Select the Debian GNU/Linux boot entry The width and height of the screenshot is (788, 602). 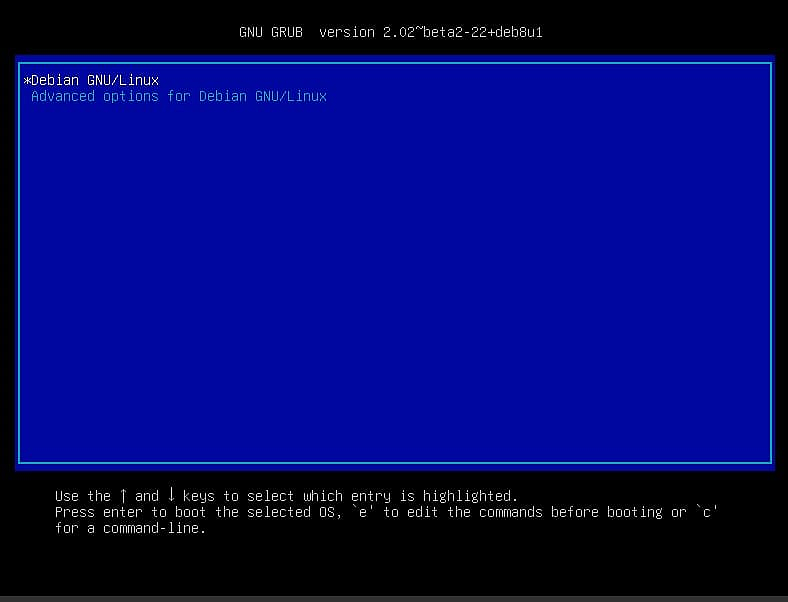[x=95, y=80]
